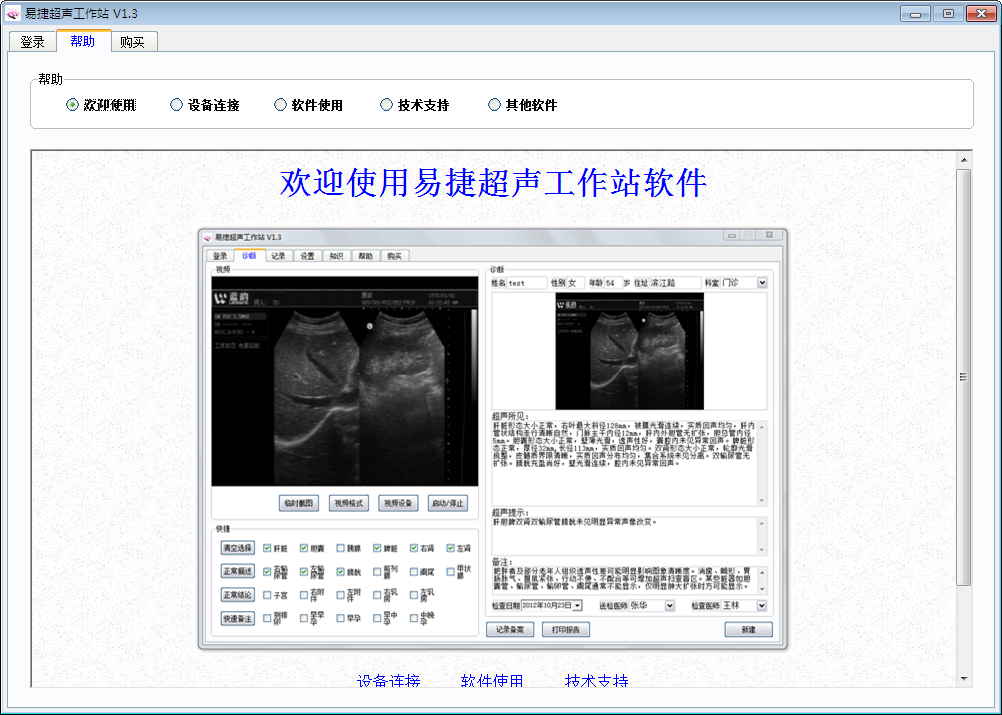Screen dimensions: 1002x715
Task: Toggle 右肾 checkbox in the embedded screenshot
Action: [414, 548]
